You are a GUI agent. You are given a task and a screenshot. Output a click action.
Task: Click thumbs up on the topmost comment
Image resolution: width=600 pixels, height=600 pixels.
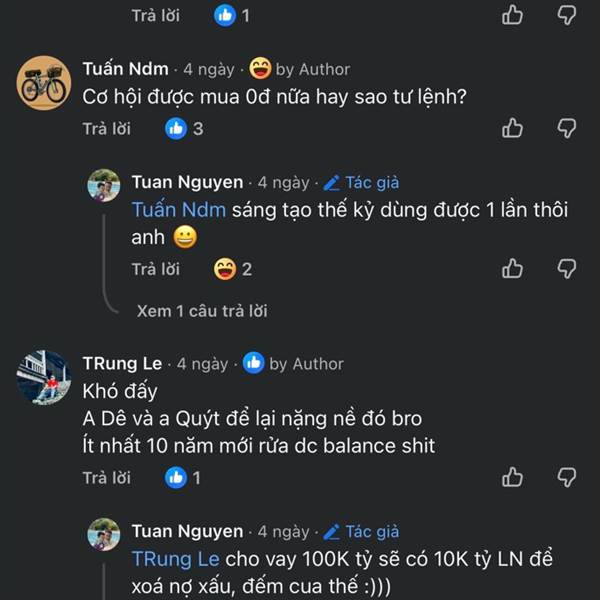(513, 15)
